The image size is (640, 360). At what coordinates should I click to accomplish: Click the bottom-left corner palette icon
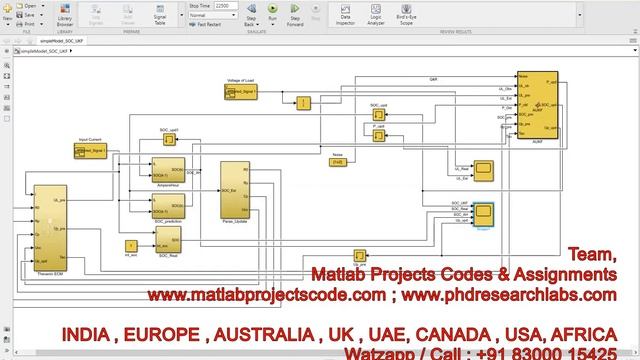(x=7, y=350)
